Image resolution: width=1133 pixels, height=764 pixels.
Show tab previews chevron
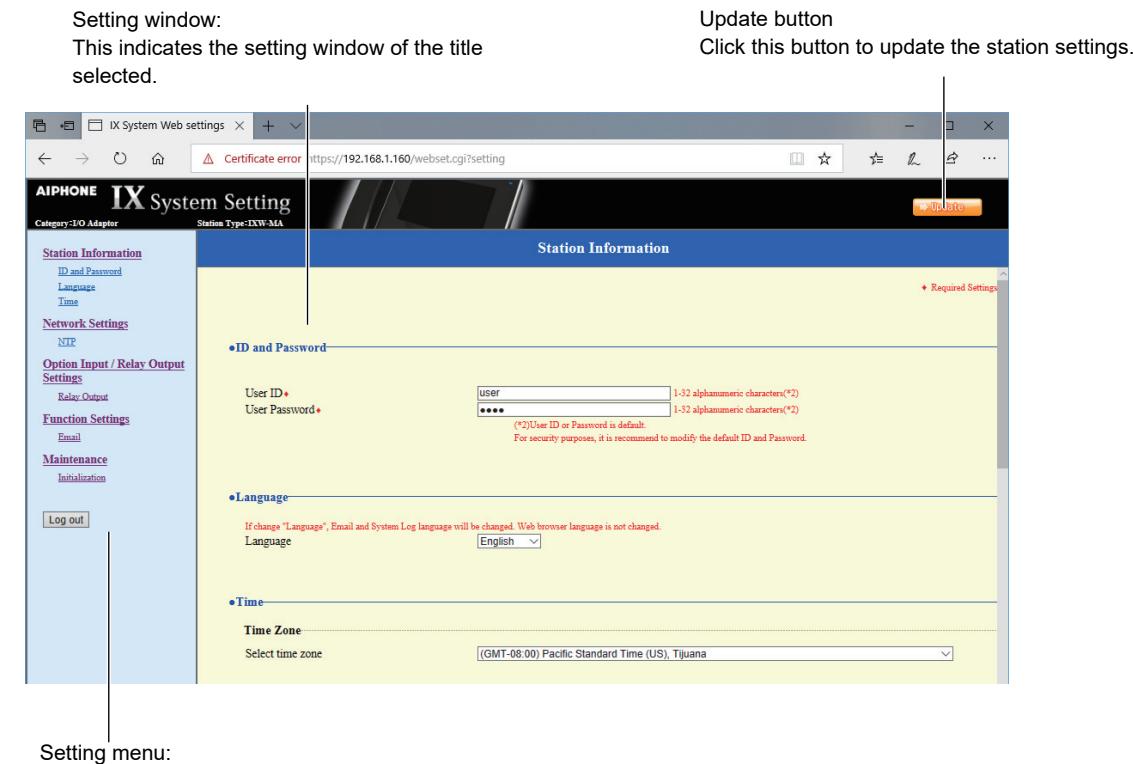tap(296, 126)
